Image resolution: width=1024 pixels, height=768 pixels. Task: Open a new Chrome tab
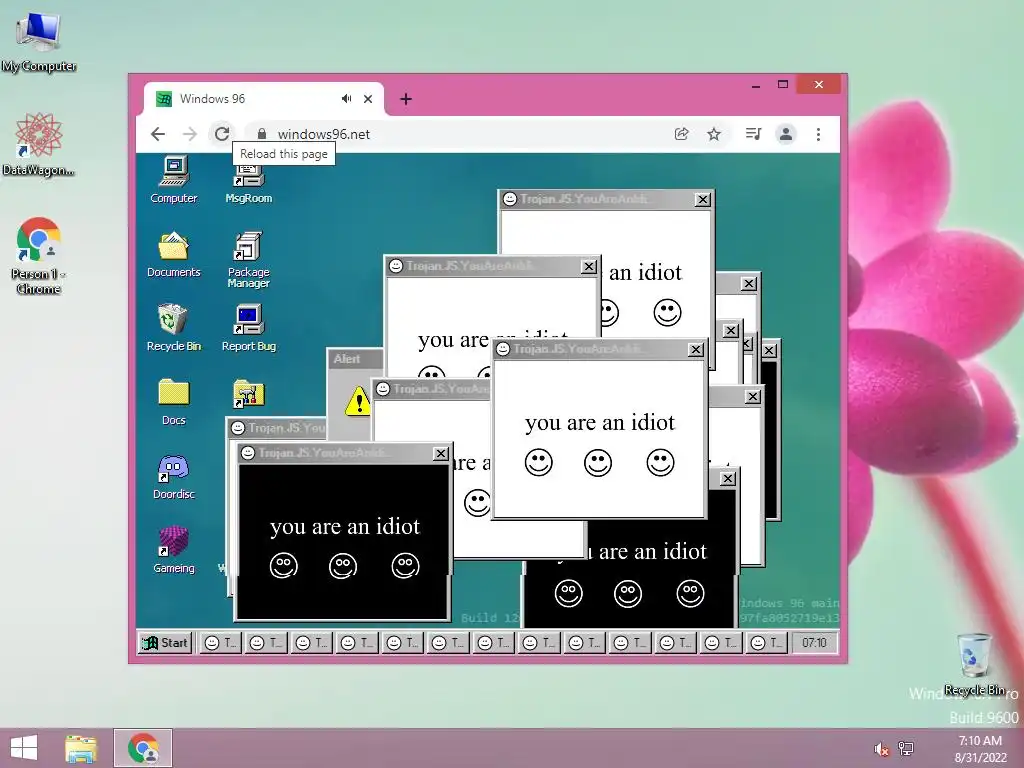click(406, 99)
